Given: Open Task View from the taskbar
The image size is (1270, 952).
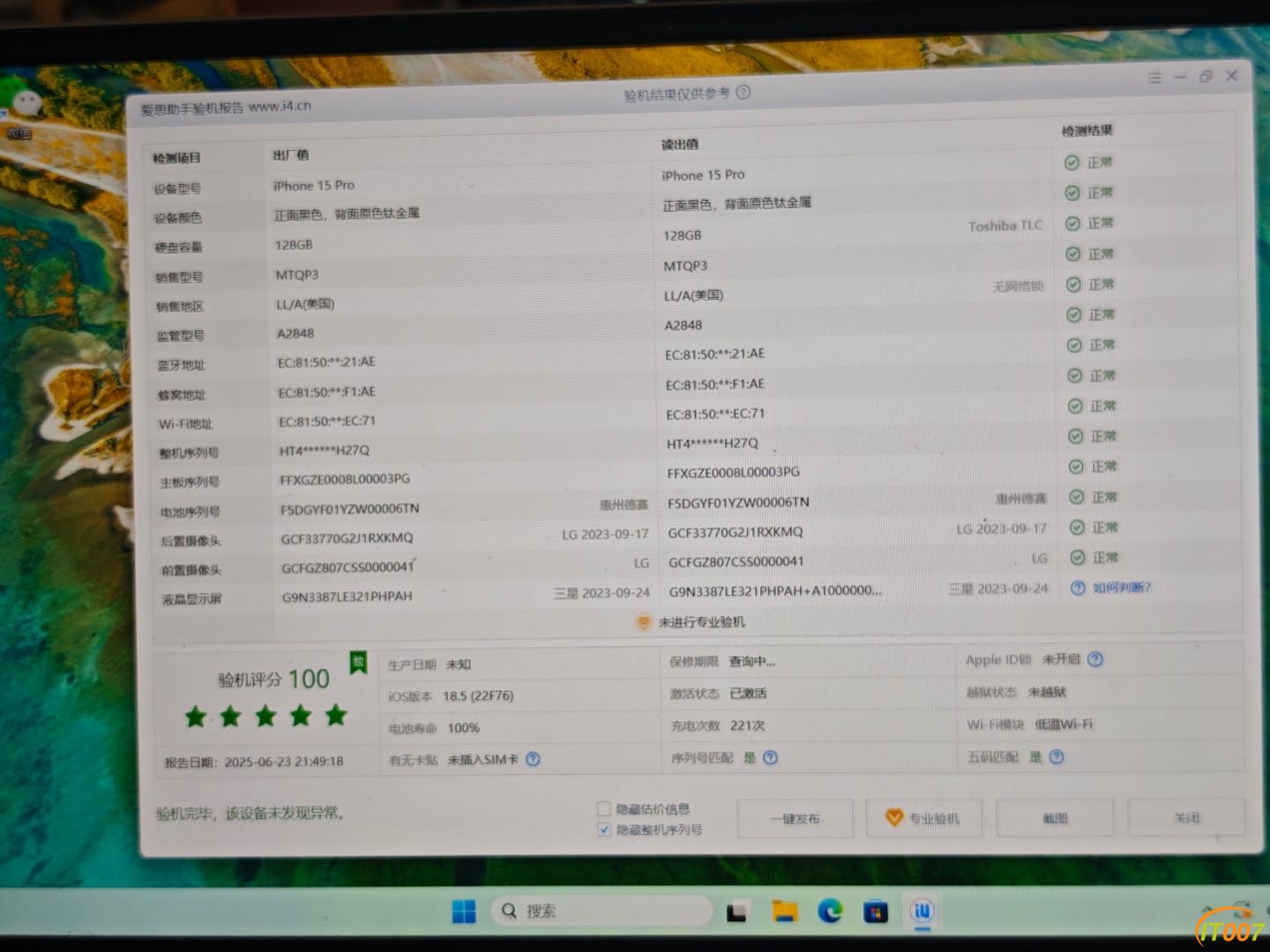Looking at the screenshot, I should 737,912.
